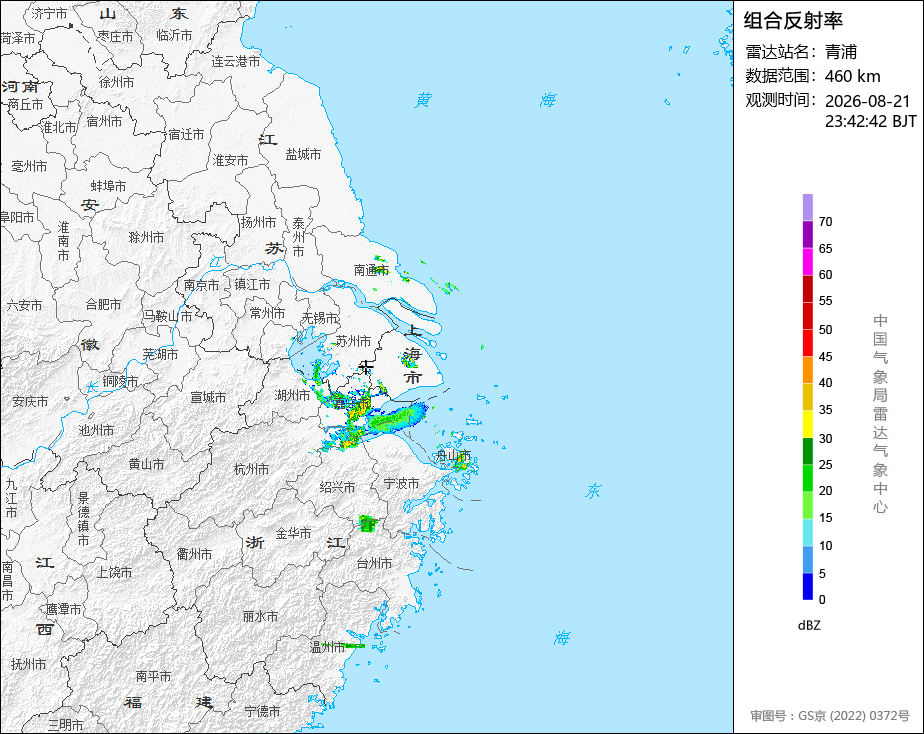Click the 湖州市 map label
This screenshot has height=734, width=924.
coord(292,395)
